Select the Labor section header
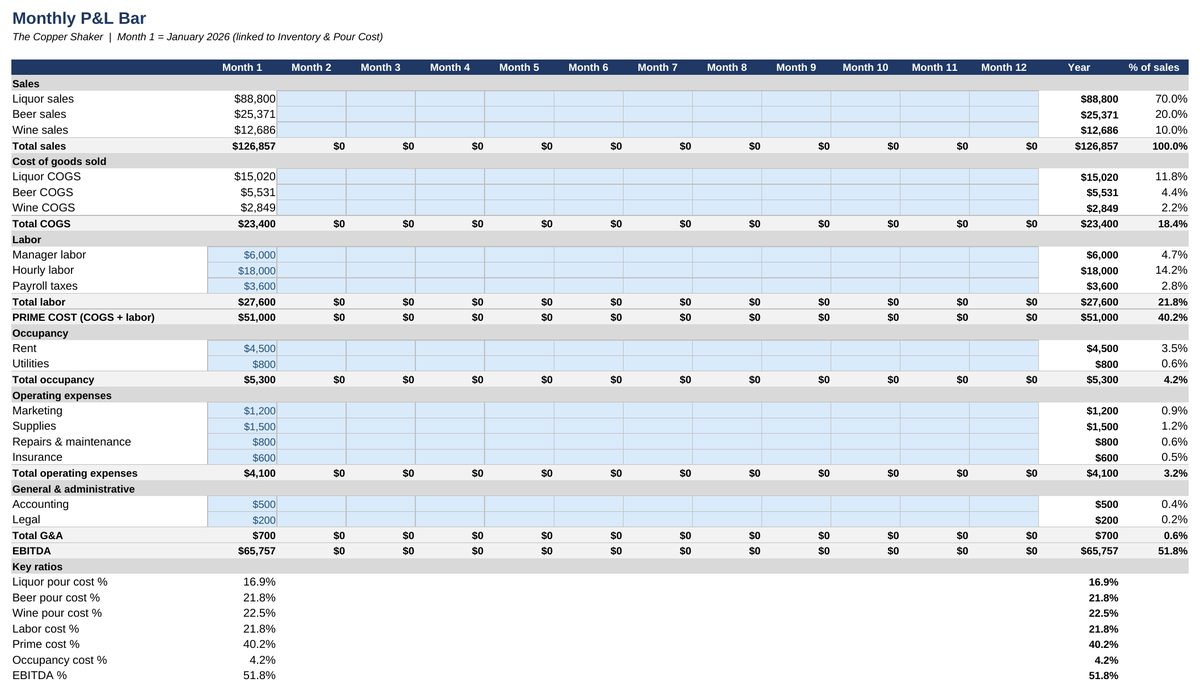1200x691 pixels. point(600,239)
